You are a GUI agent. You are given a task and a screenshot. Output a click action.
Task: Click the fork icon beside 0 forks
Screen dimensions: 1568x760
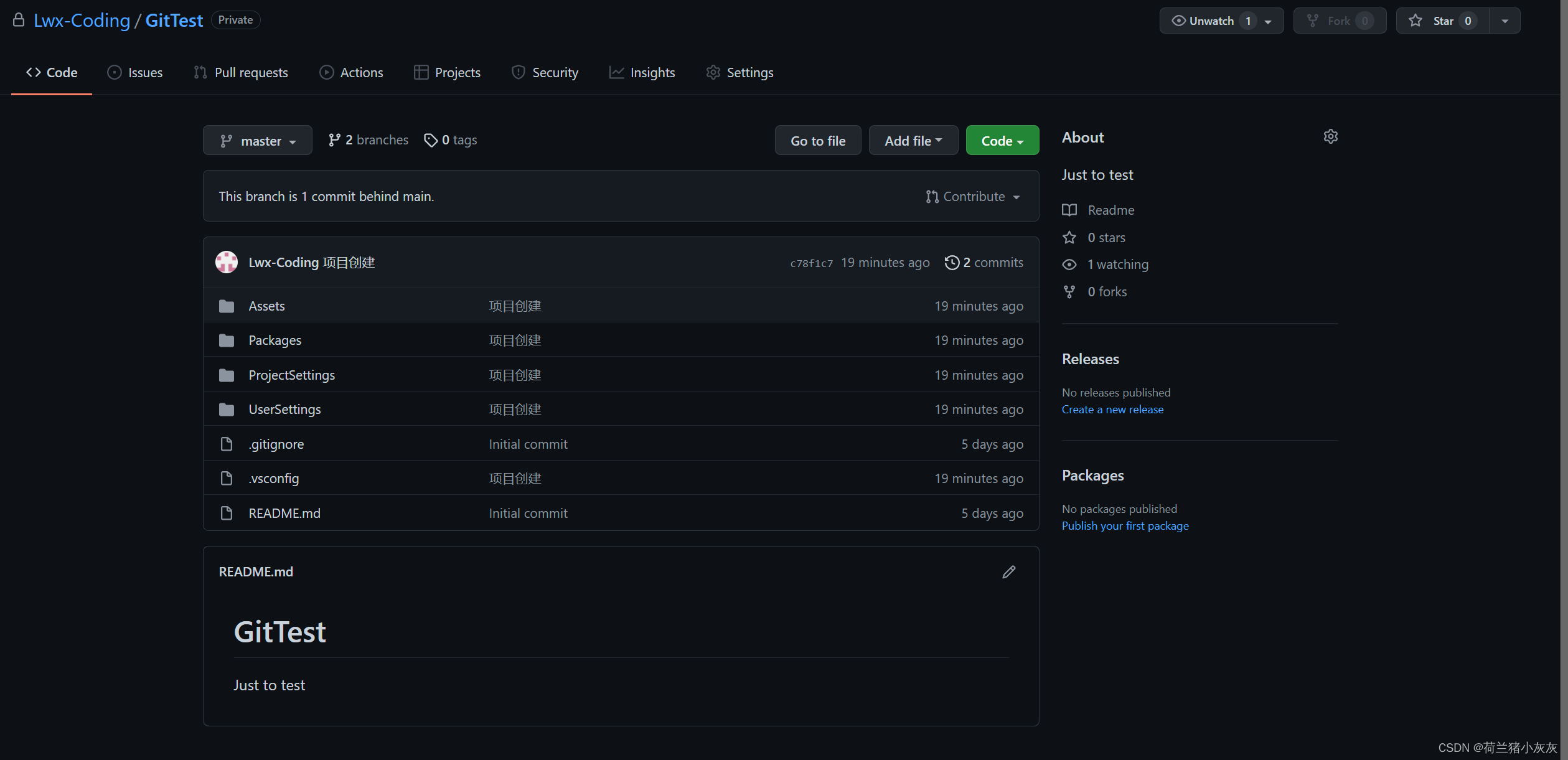(x=1069, y=291)
